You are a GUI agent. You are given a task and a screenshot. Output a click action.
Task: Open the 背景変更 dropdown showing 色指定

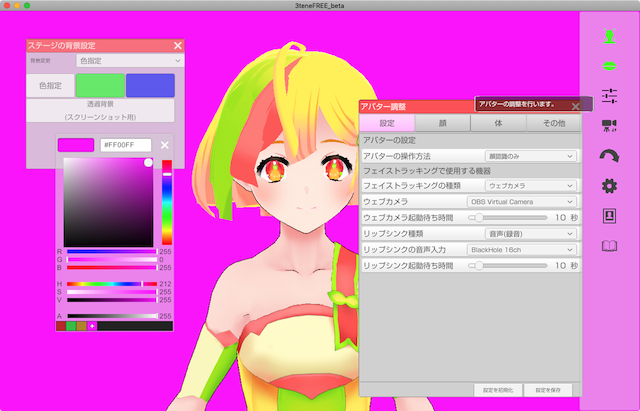click(130, 61)
